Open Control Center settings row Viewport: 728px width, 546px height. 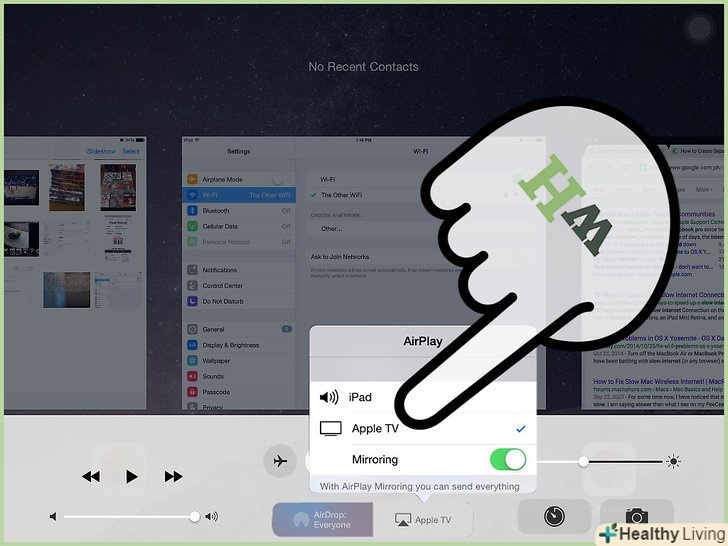239,286
